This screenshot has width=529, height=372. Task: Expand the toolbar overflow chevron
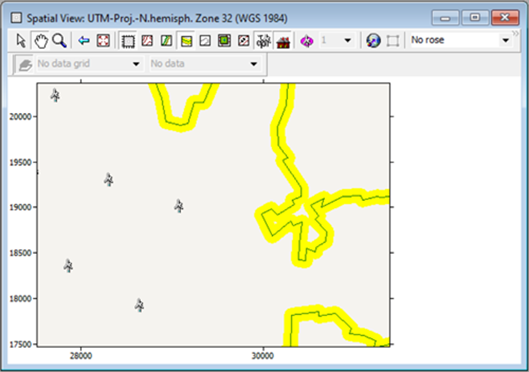[x=516, y=33]
